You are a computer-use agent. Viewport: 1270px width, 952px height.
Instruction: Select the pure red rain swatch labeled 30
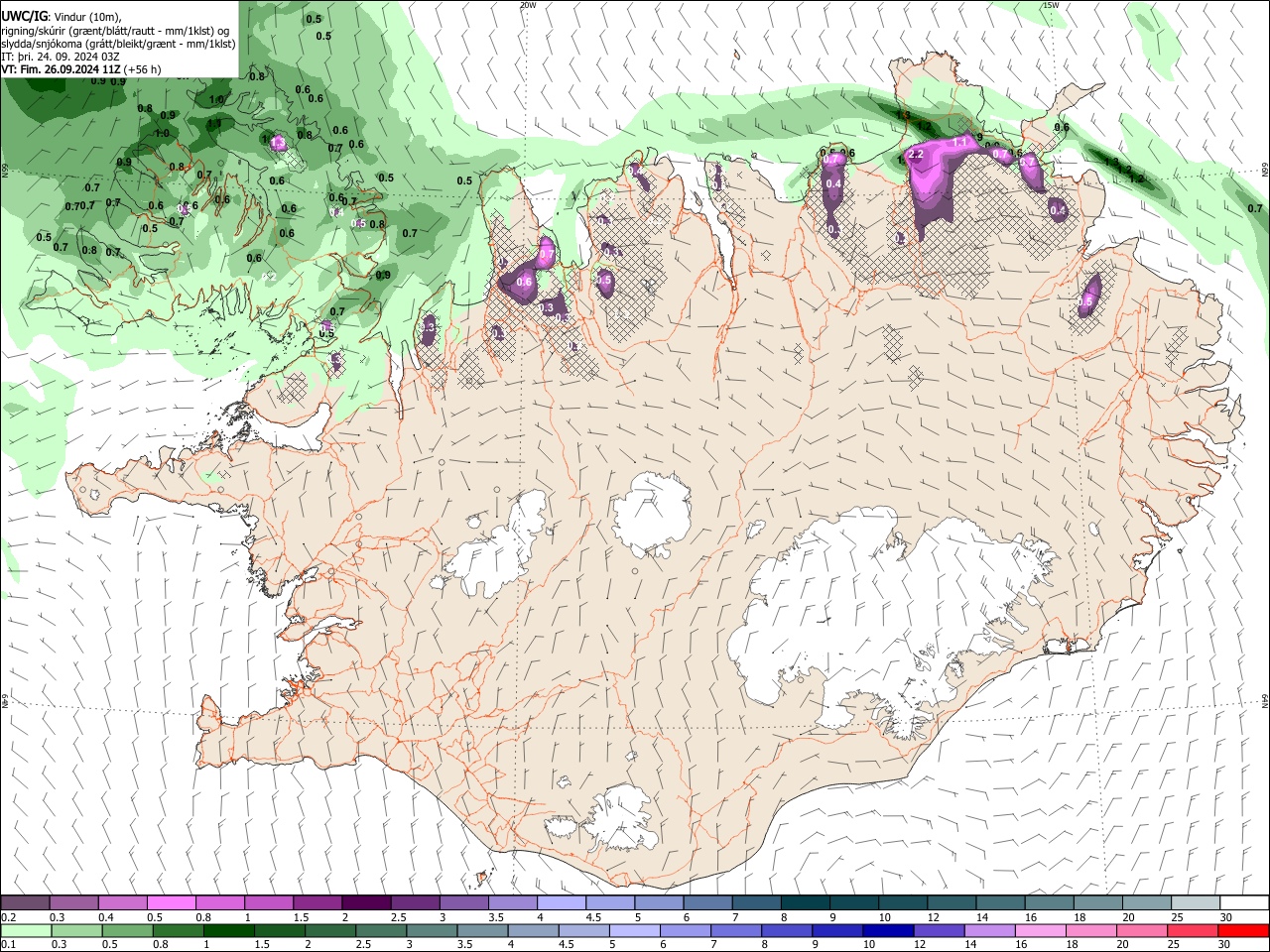pos(1242,930)
